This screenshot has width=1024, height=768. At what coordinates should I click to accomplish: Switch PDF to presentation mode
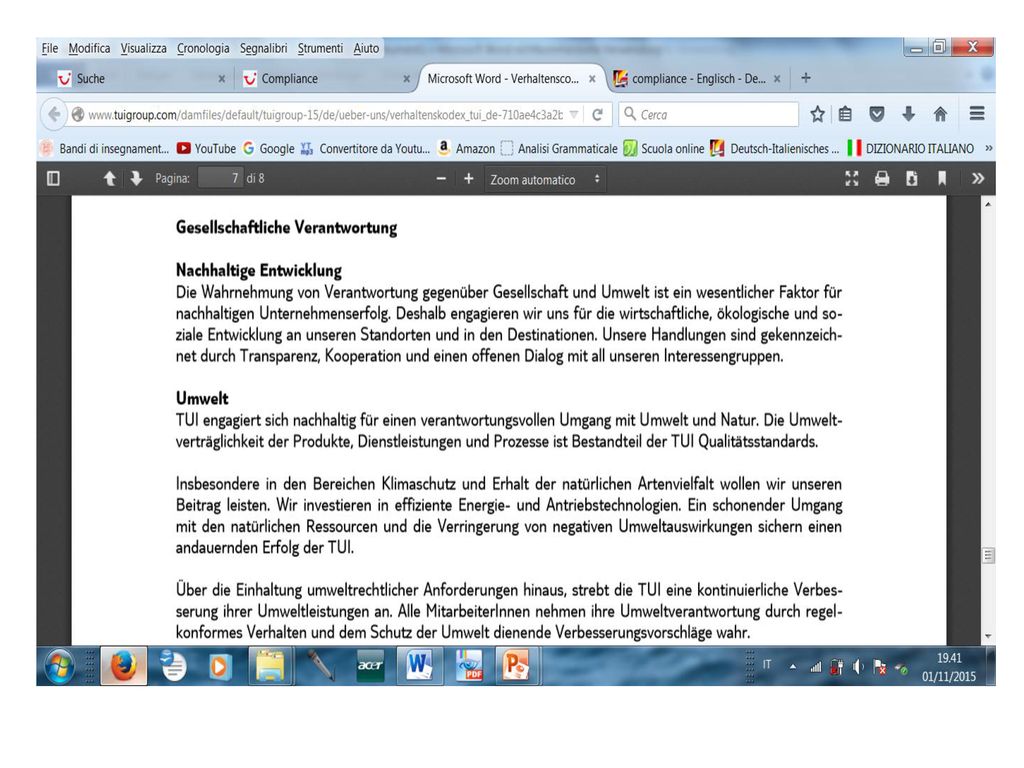coord(852,178)
